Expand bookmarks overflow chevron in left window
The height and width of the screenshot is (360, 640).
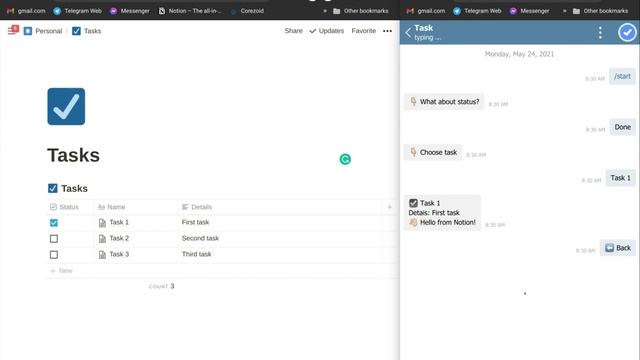coord(325,11)
